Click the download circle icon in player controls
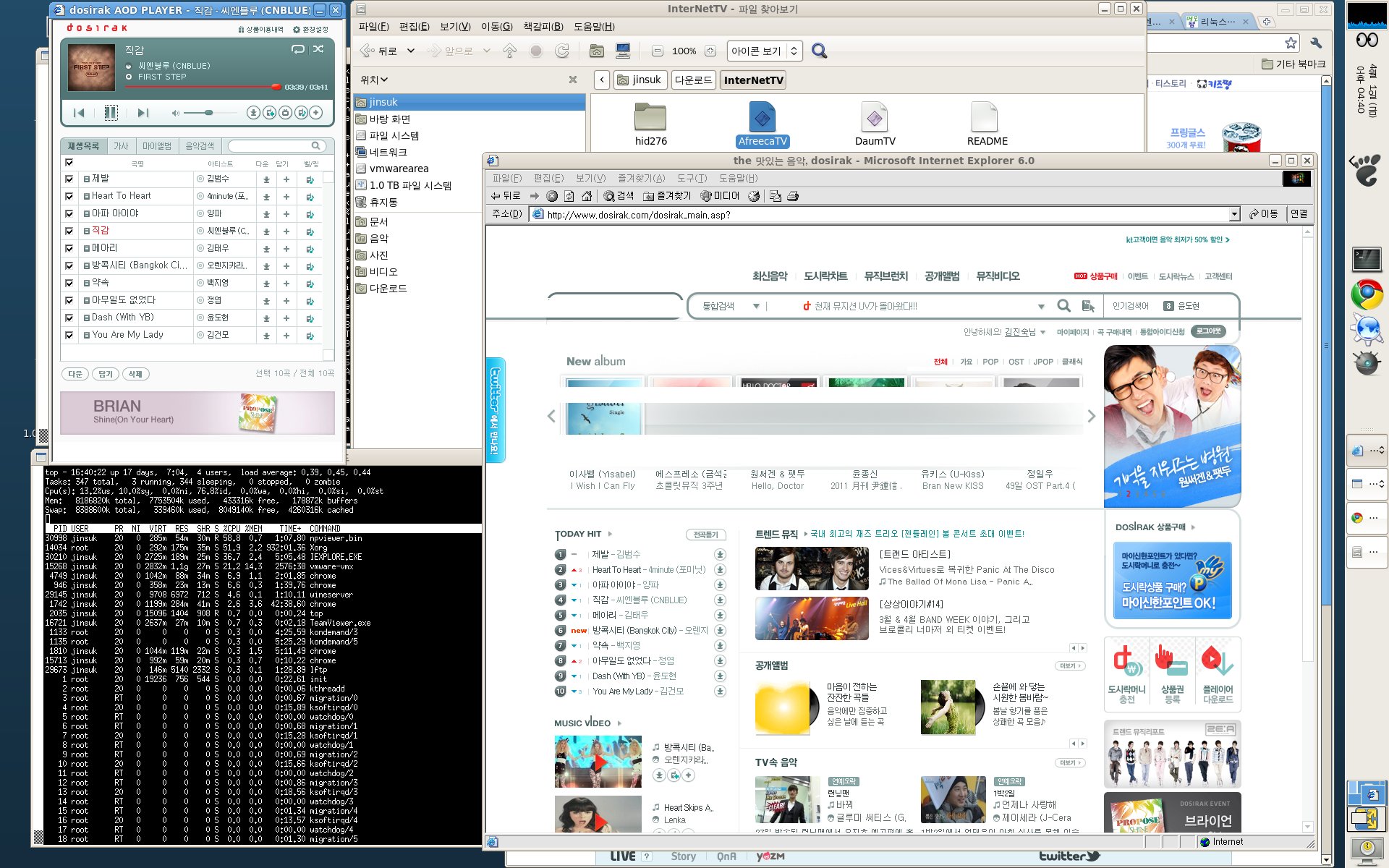The image size is (1389, 868). point(253,113)
